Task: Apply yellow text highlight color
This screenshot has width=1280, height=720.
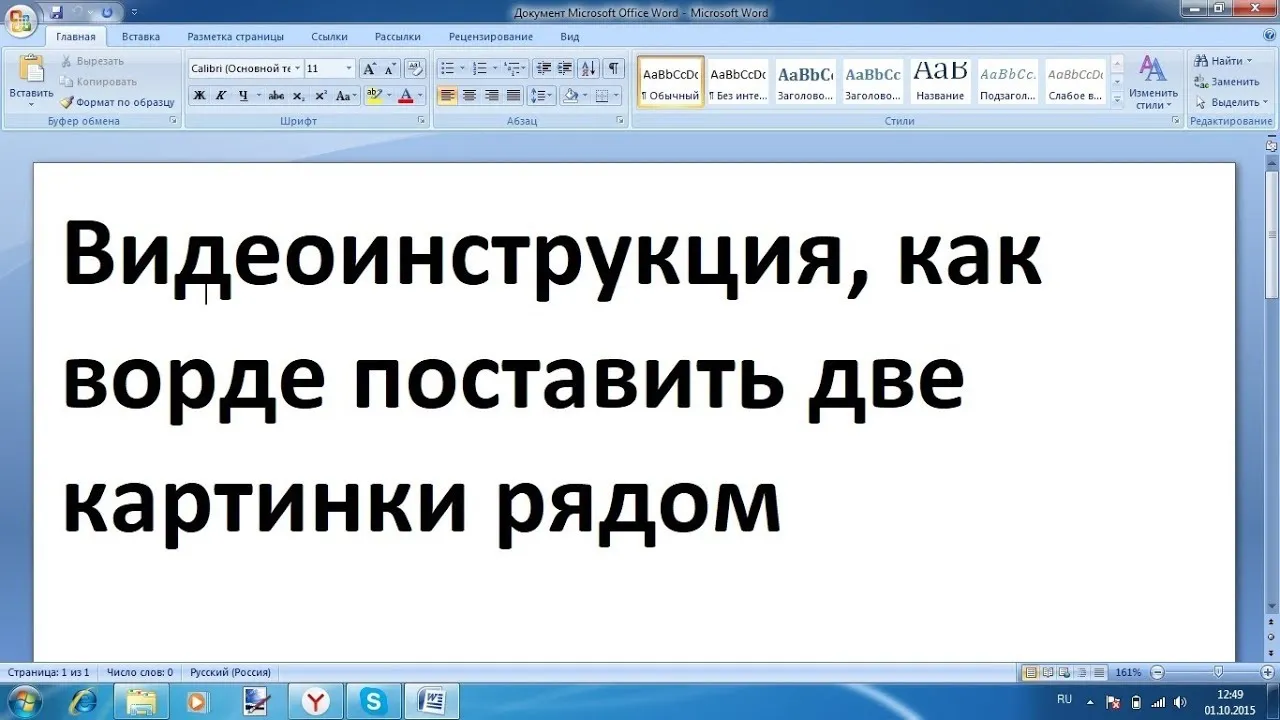Action: point(374,96)
